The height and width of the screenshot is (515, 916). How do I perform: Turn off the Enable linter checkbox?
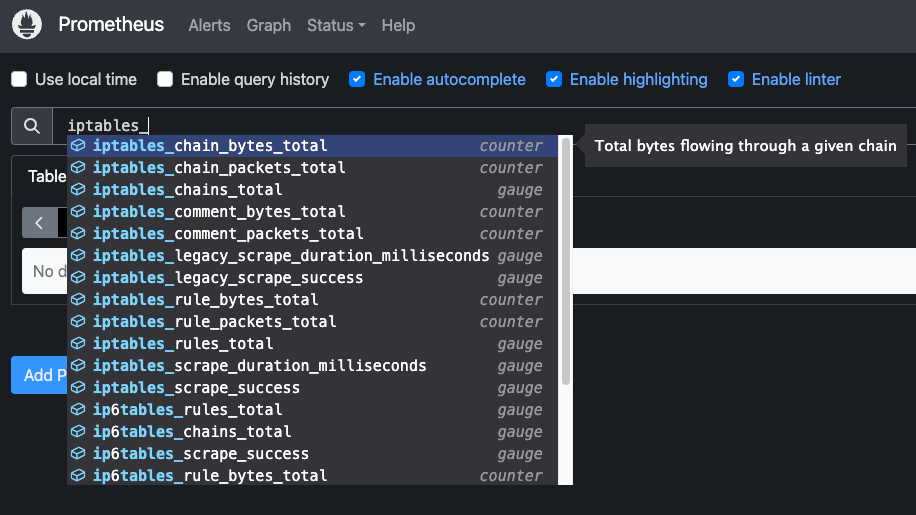click(736, 79)
